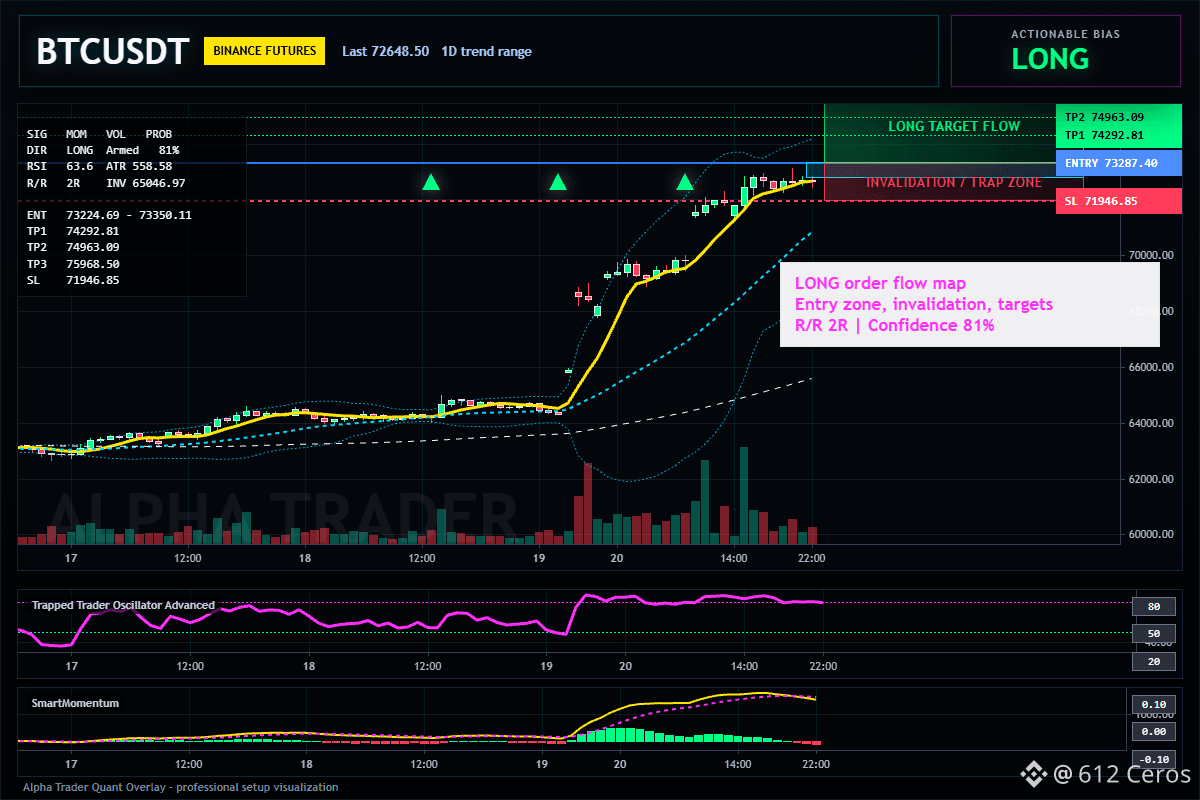The image size is (1200, 800).
Task: Click the TP1 74292.81 row in stats panel
Action: [x=73, y=231]
